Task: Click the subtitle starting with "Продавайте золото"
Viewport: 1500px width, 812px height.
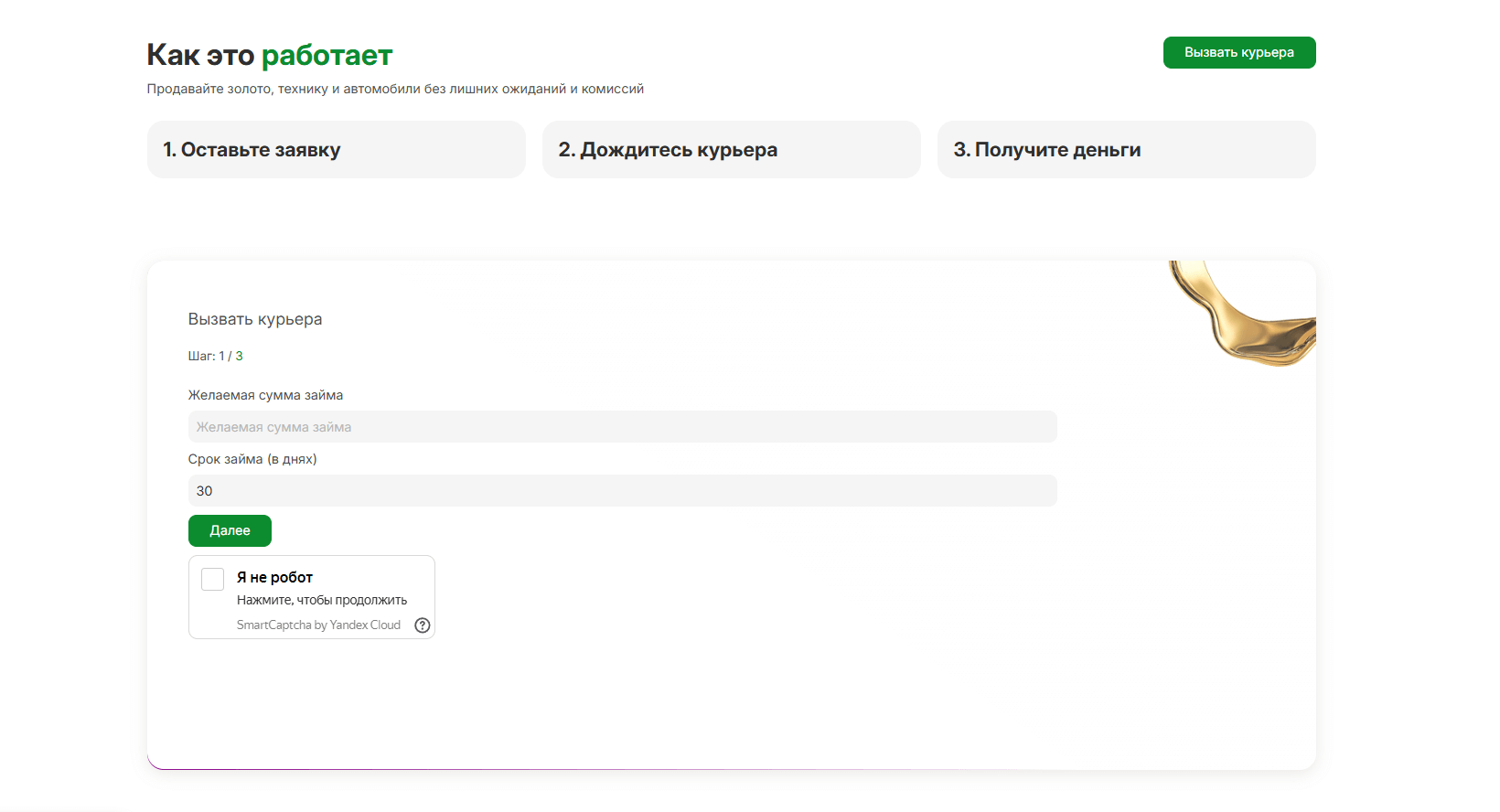Action: click(395, 89)
